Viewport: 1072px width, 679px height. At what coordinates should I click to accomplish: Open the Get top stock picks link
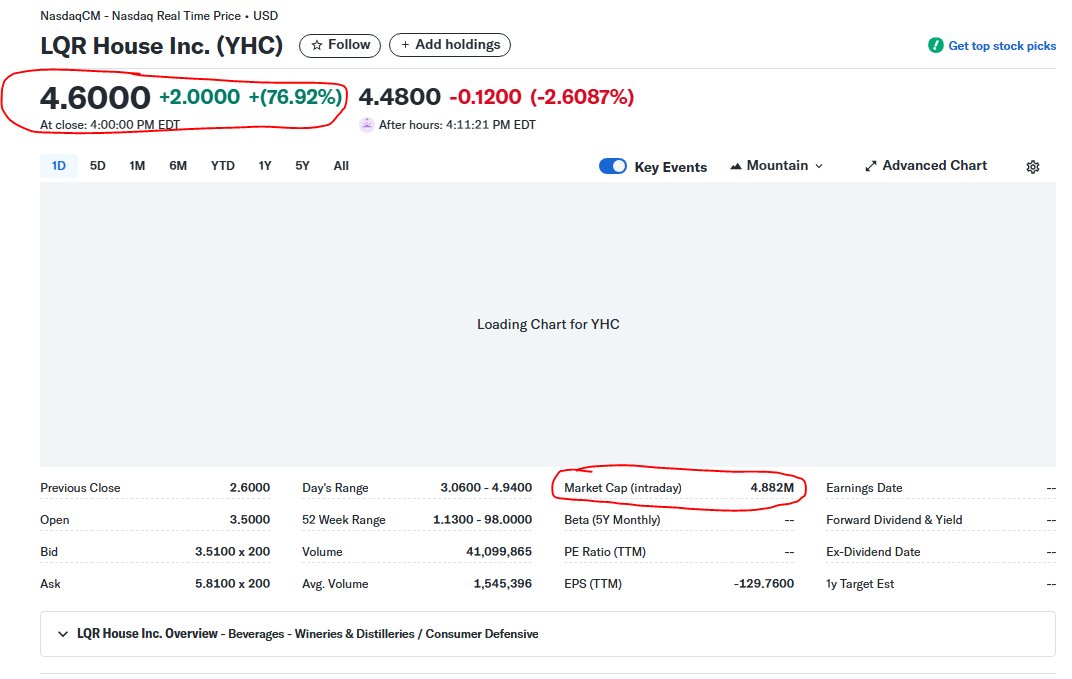[x=1002, y=46]
